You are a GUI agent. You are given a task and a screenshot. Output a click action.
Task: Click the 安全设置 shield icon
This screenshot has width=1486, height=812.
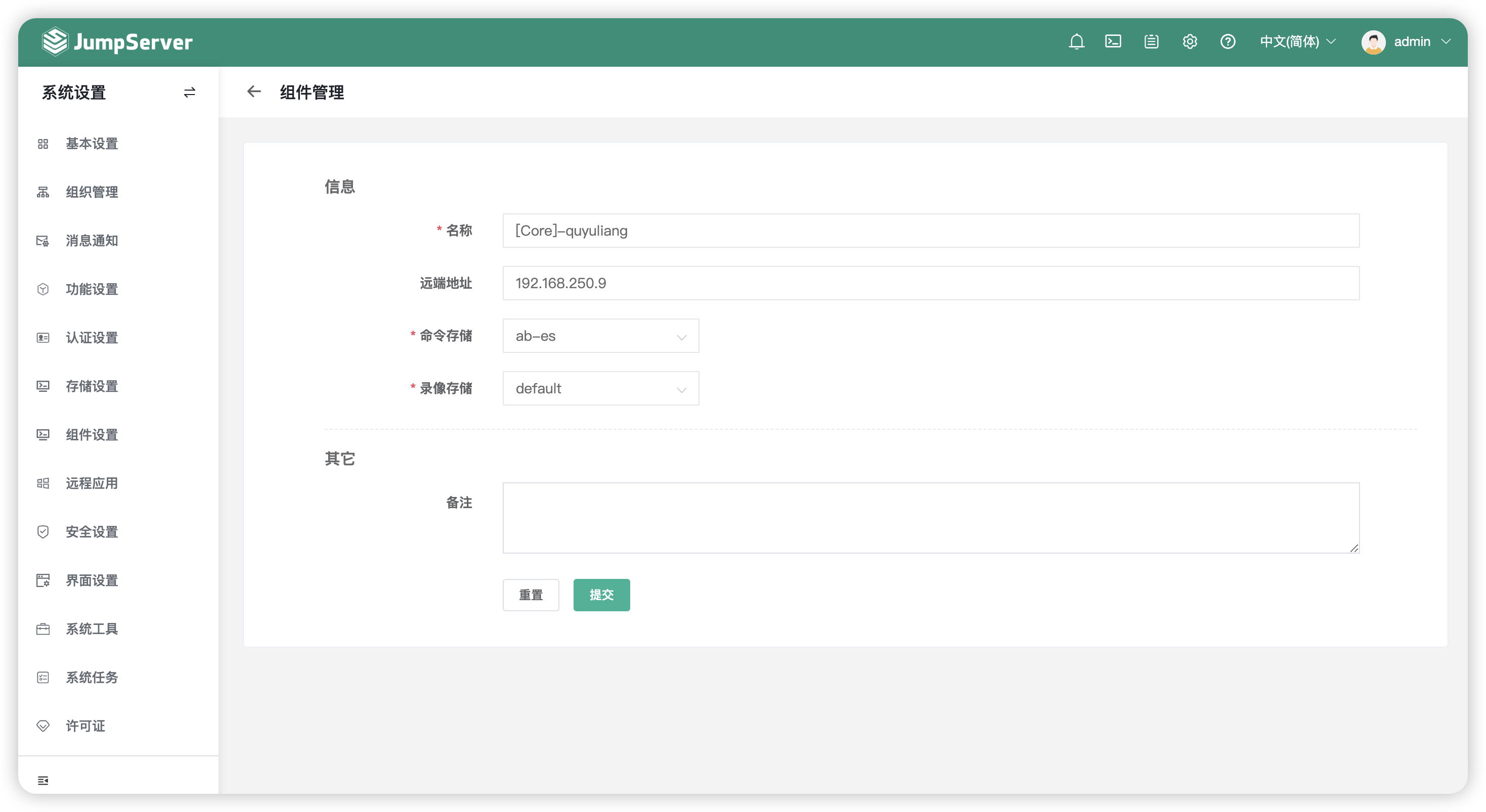(42, 532)
